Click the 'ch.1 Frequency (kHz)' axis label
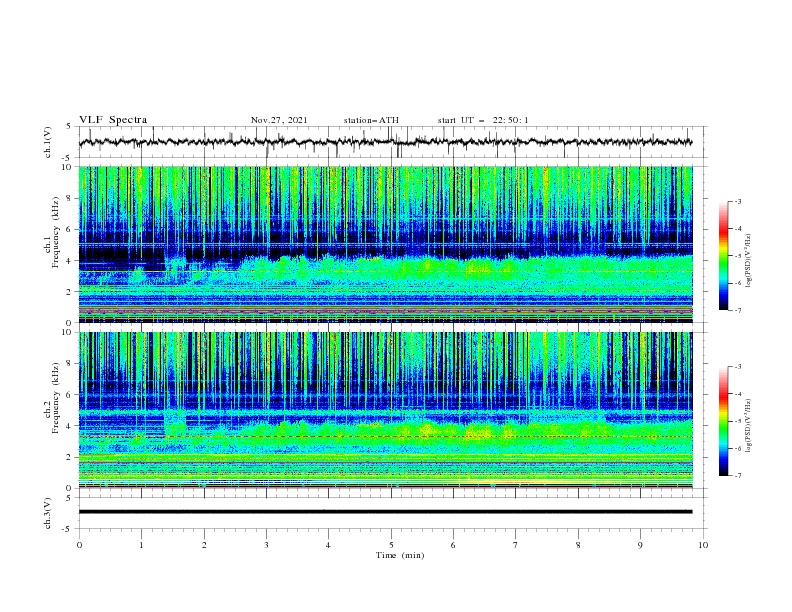 point(52,230)
